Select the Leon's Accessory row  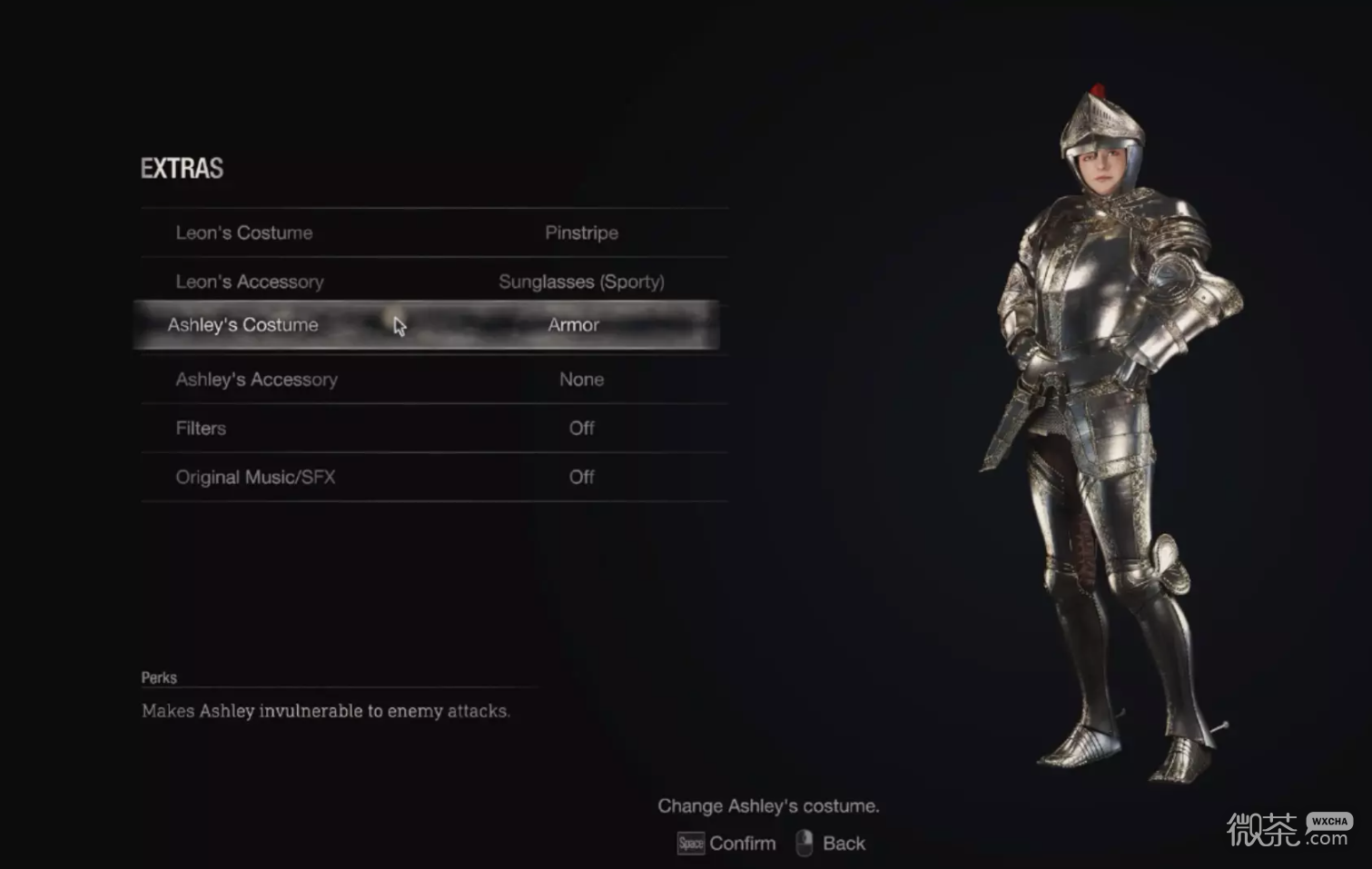[x=434, y=281]
